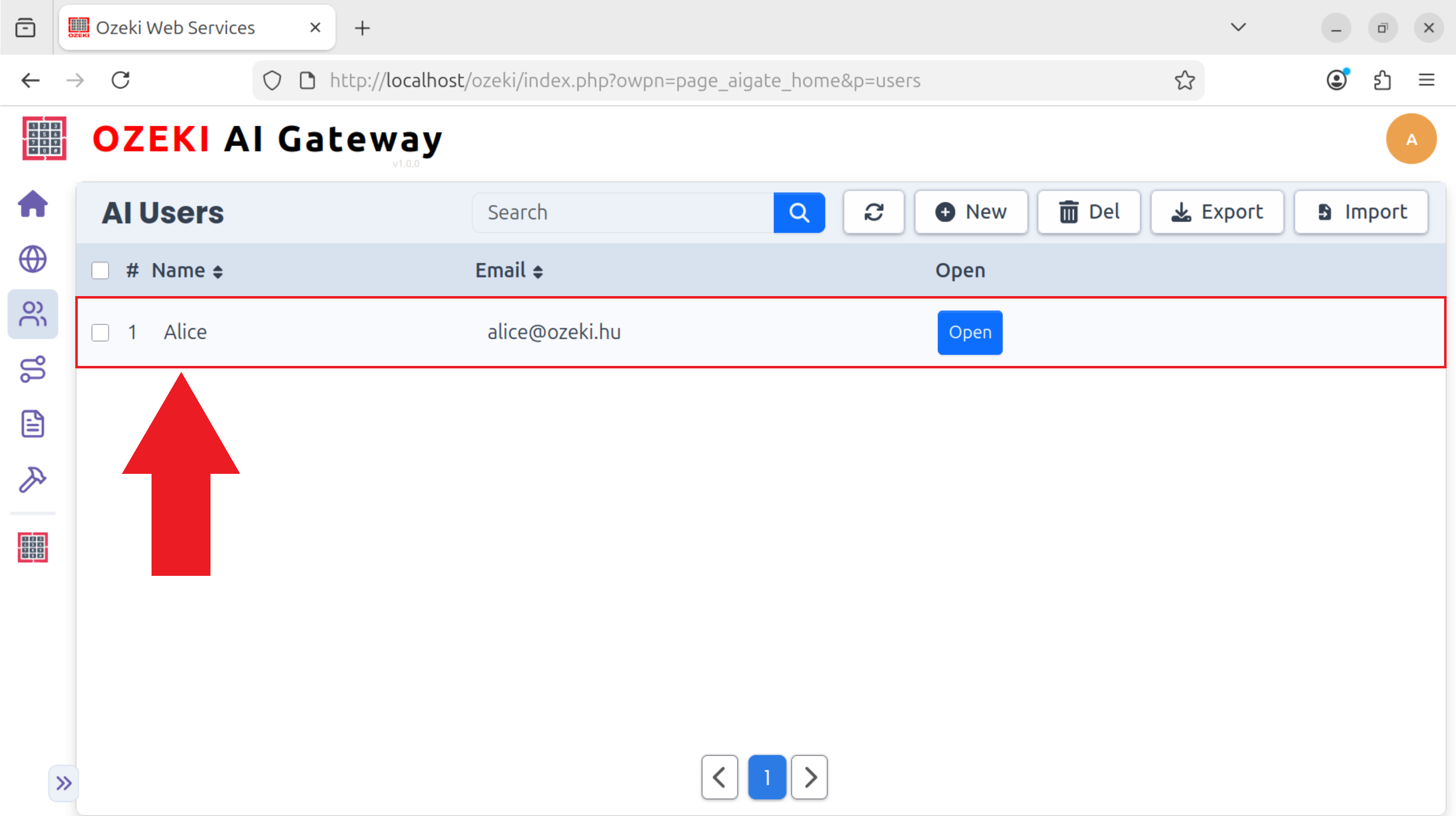Click the Ozeki logo at sidebar bottom
Screen dimensions: 1456x816
pyautogui.click(x=32, y=547)
